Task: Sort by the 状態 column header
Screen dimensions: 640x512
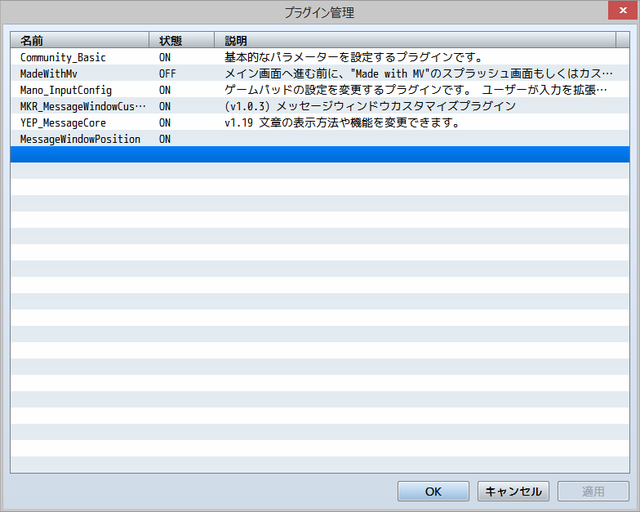Action: pyautogui.click(x=182, y=40)
